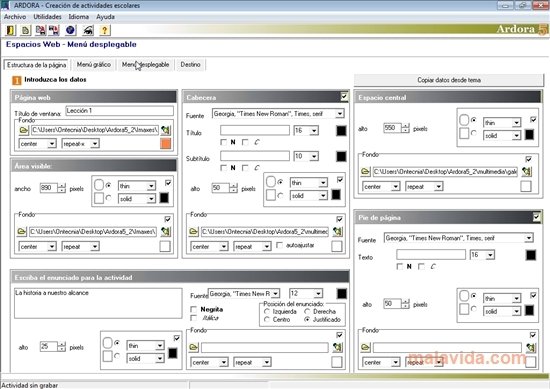Click the Cabecera Título text field
This screenshot has height=389, width=550.
point(255,130)
